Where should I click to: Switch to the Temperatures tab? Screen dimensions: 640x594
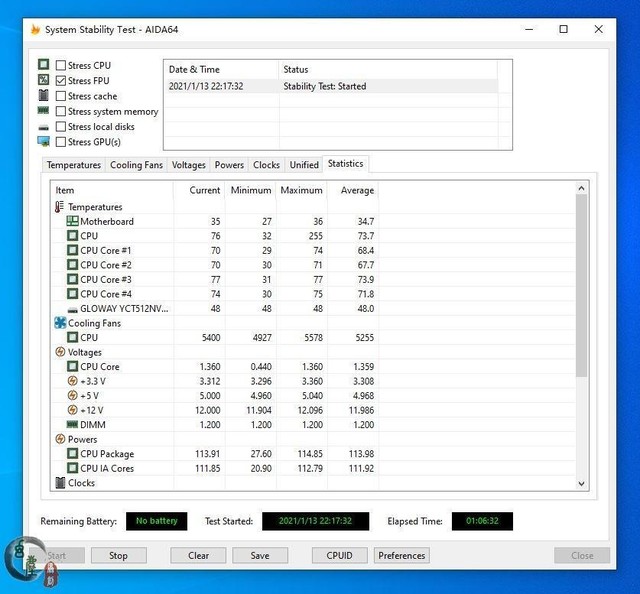[73, 165]
